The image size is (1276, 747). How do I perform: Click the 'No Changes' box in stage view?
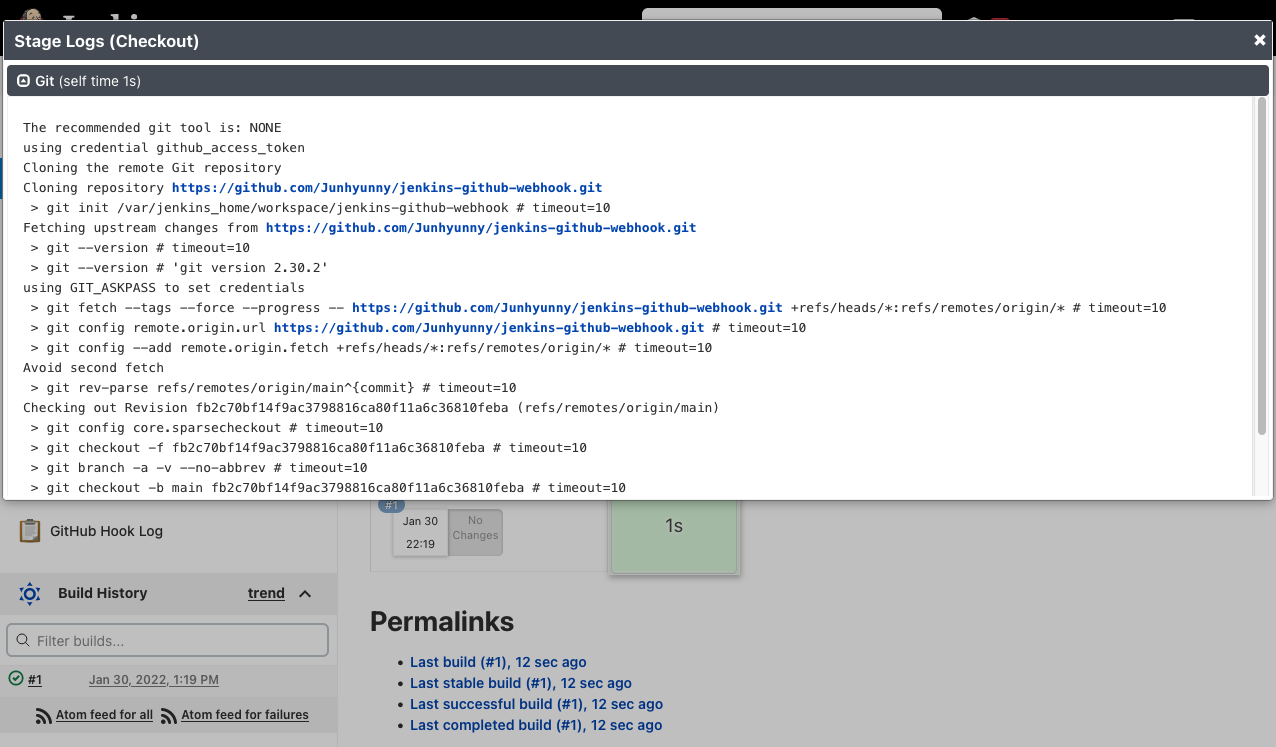pos(475,532)
